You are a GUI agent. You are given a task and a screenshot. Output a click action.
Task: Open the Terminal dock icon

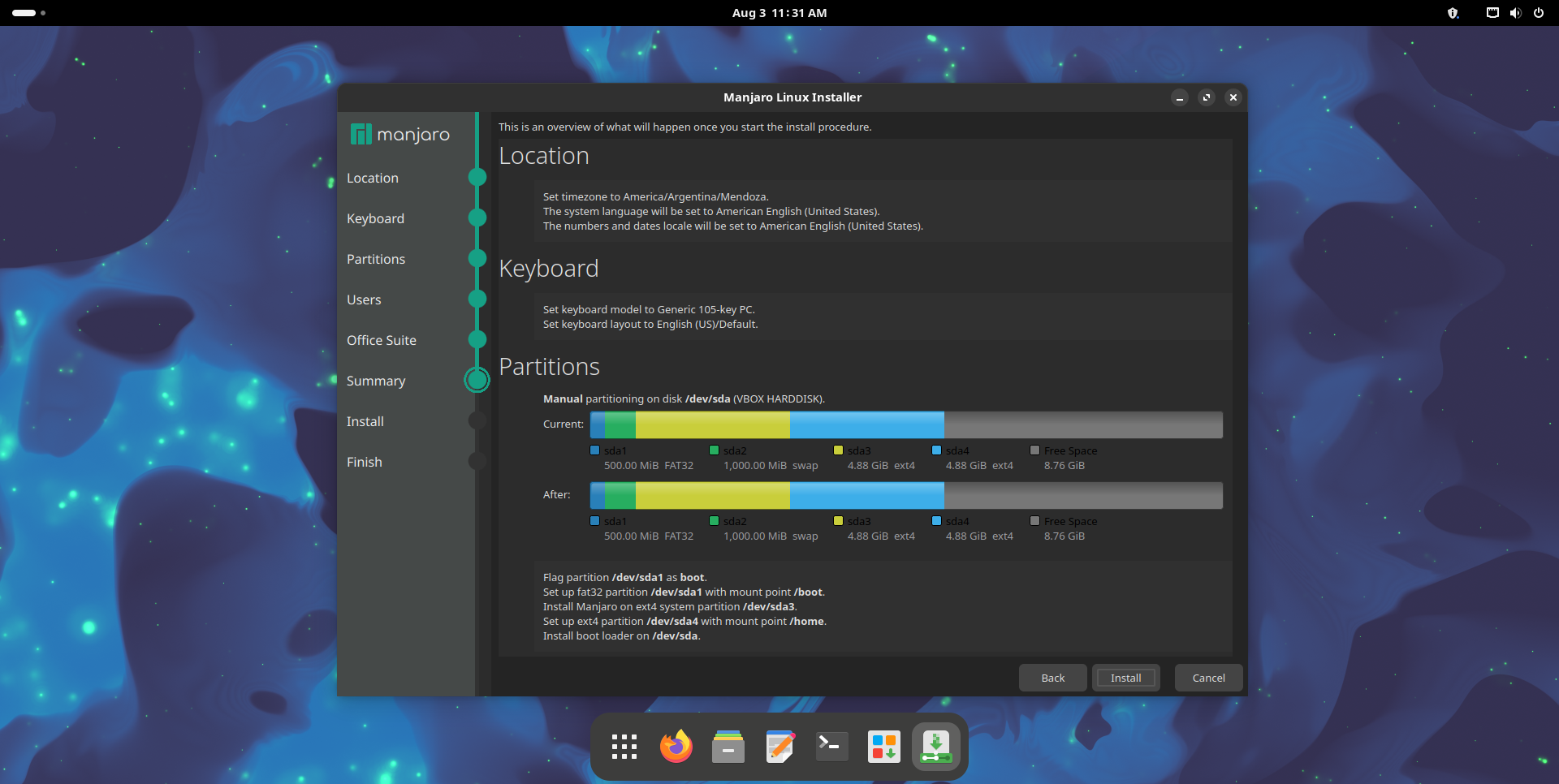click(x=832, y=747)
